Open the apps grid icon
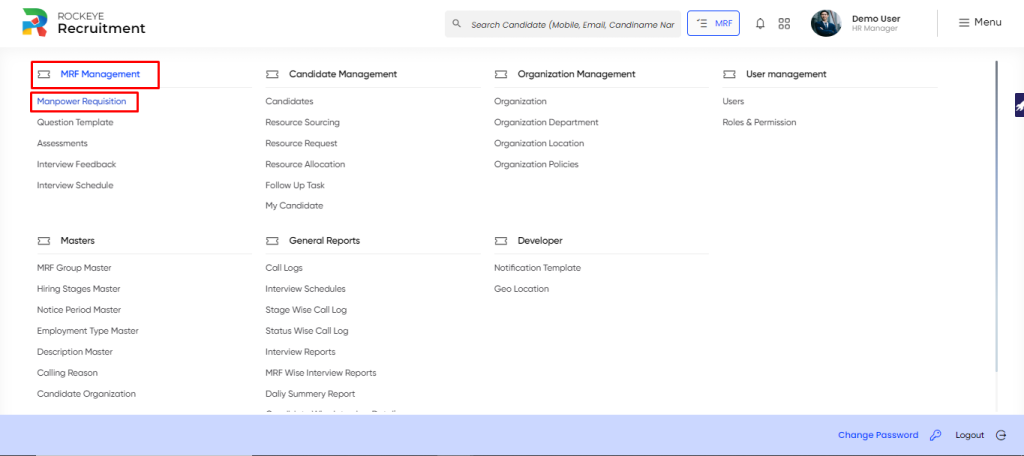The width and height of the screenshot is (1024, 456). coord(784,24)
